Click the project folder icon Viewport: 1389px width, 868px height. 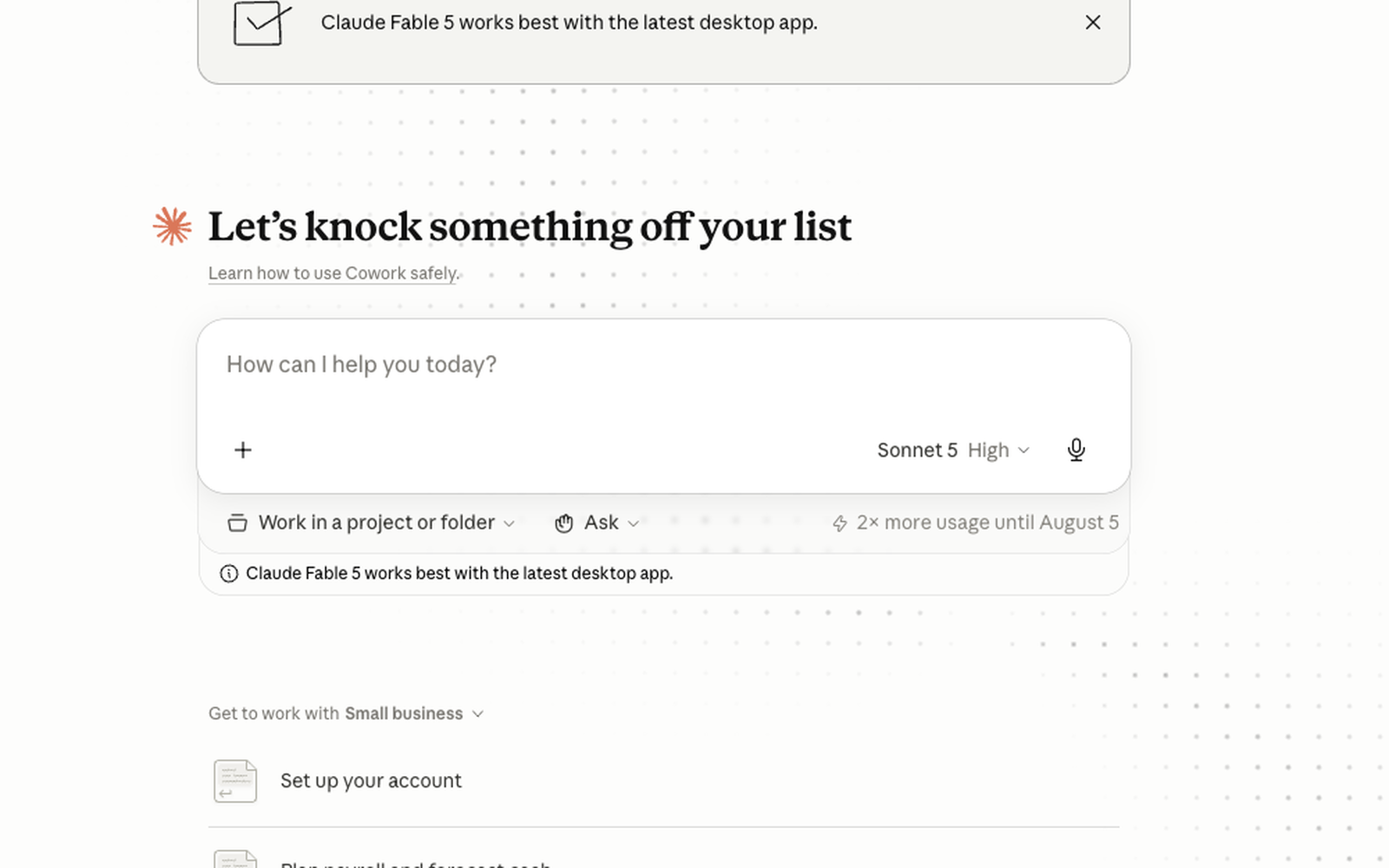[237, 523]
